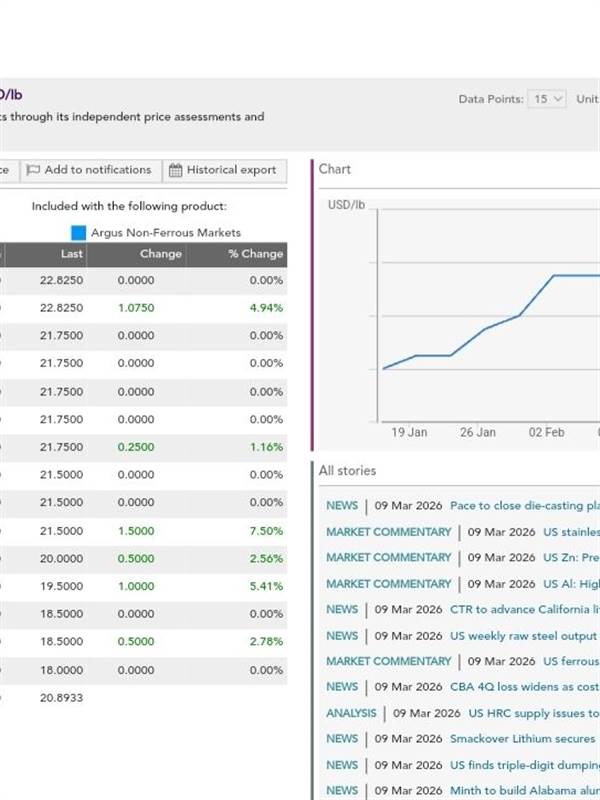Screen dimensions: 600x800
Task: Open Add to notifications
Action: (x=89, y=170)
